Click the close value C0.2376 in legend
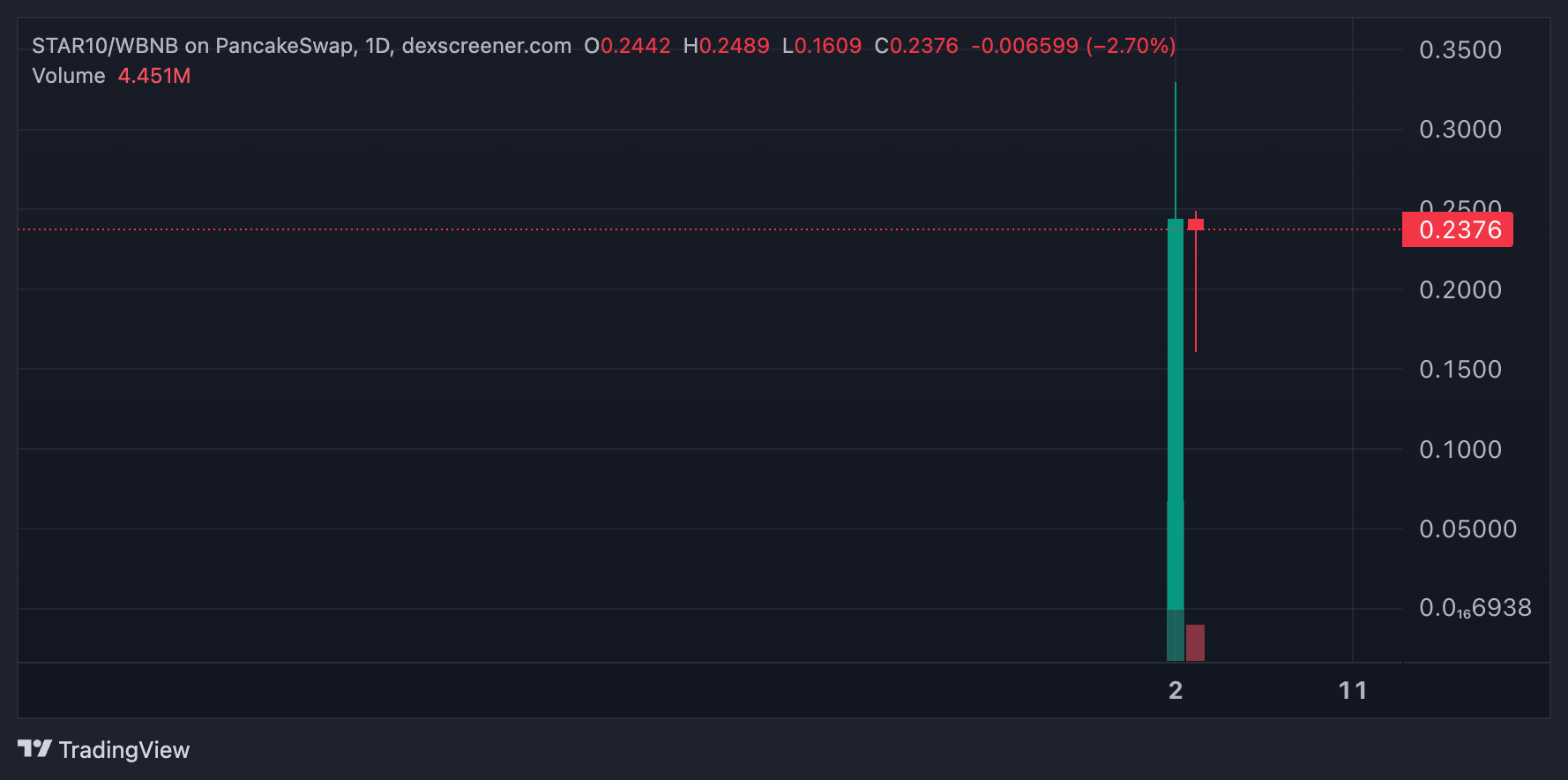Screen dimensions: 1568x780 (916, 46)
